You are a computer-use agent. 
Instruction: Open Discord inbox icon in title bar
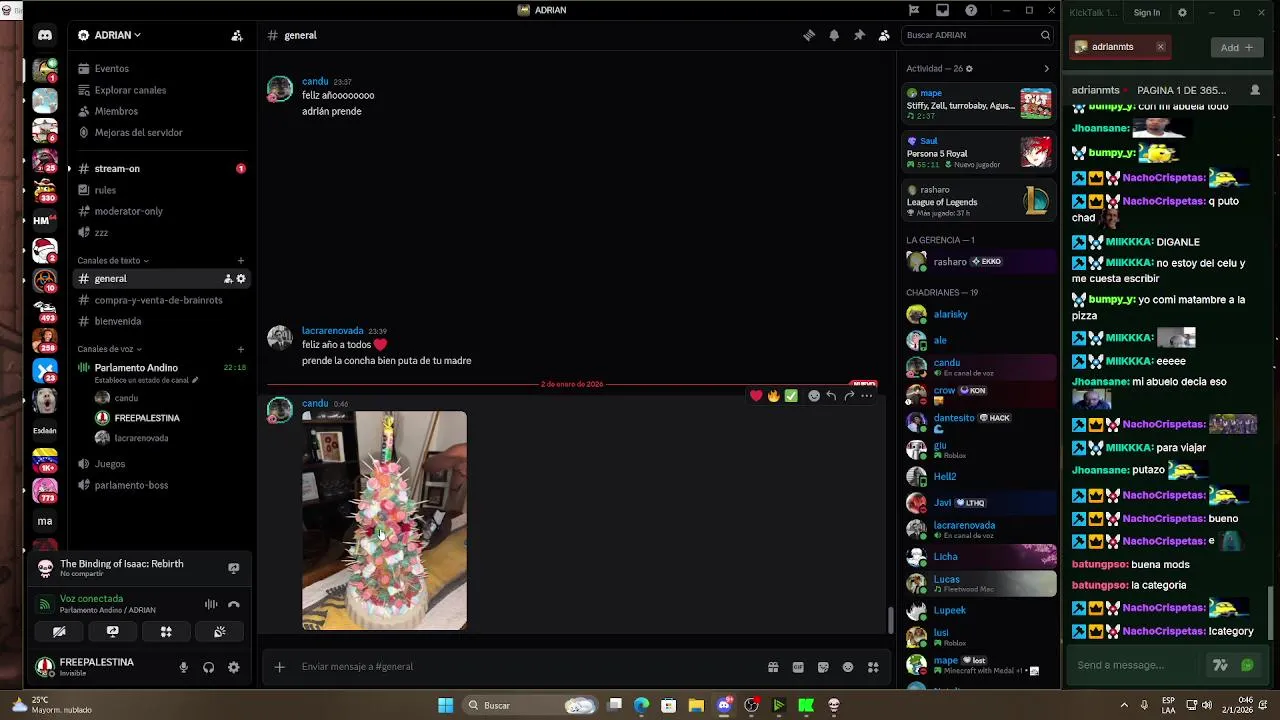tap(942, 10)
